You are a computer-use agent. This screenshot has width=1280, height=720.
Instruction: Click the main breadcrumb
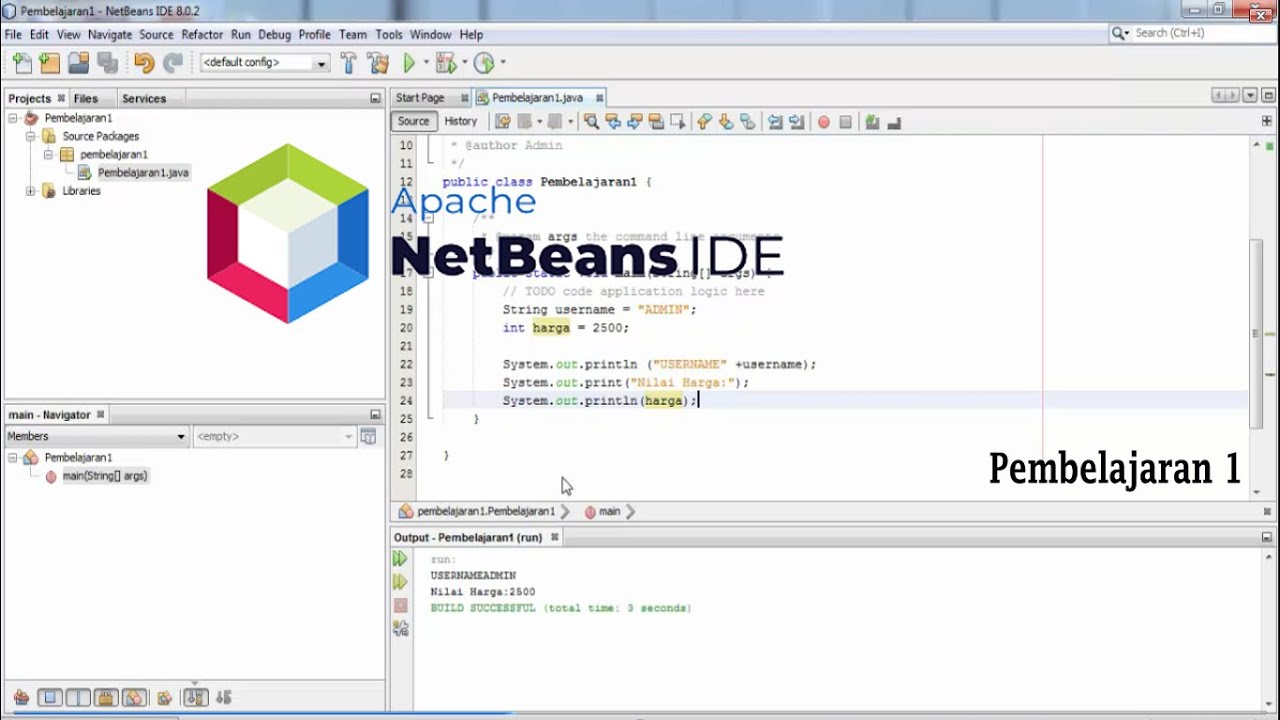(609, 511)
